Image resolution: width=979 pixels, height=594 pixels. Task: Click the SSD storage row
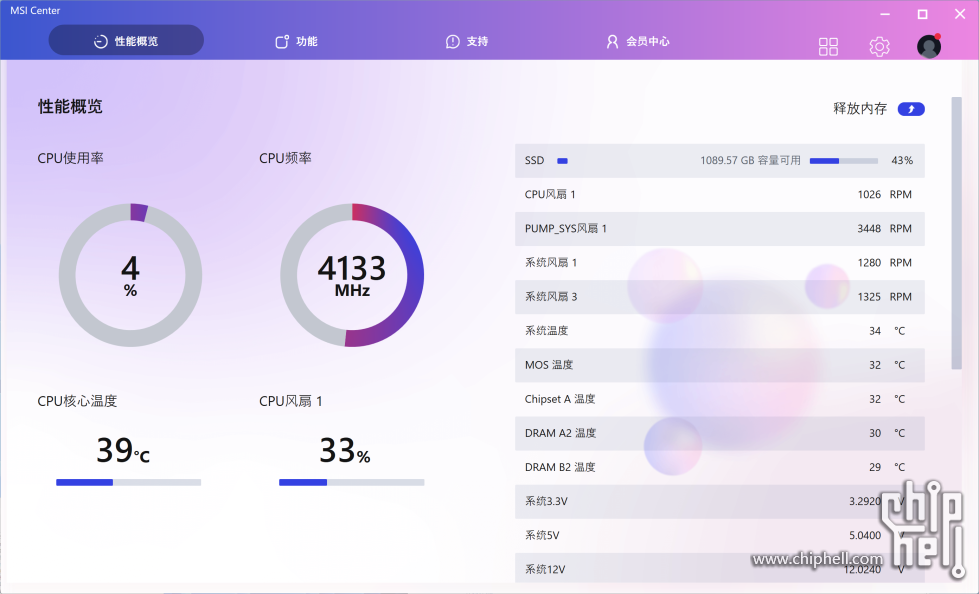(x=719, y=161)
